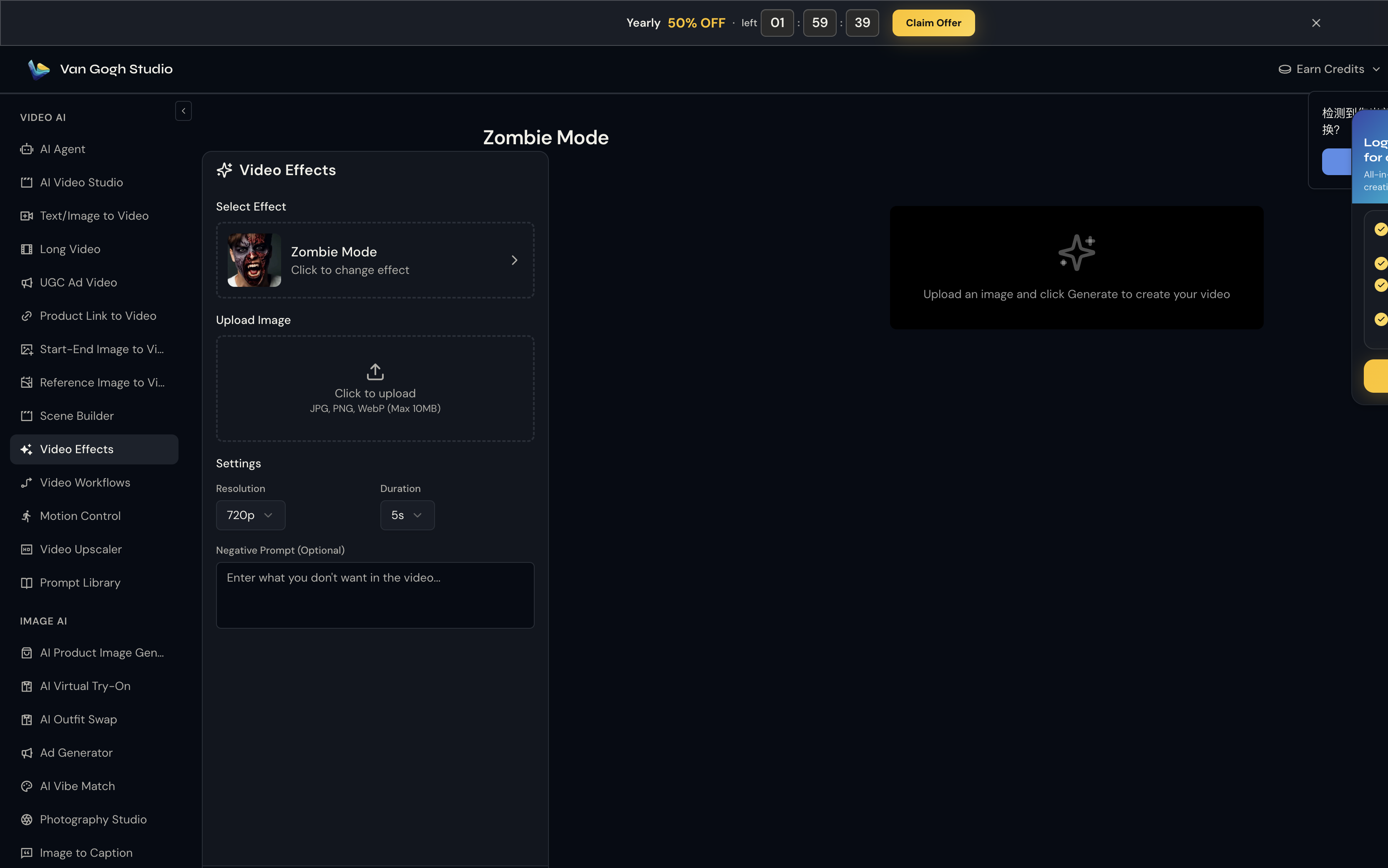Click the upload arrow icon
1388x868 pixels.
[375, 371]
